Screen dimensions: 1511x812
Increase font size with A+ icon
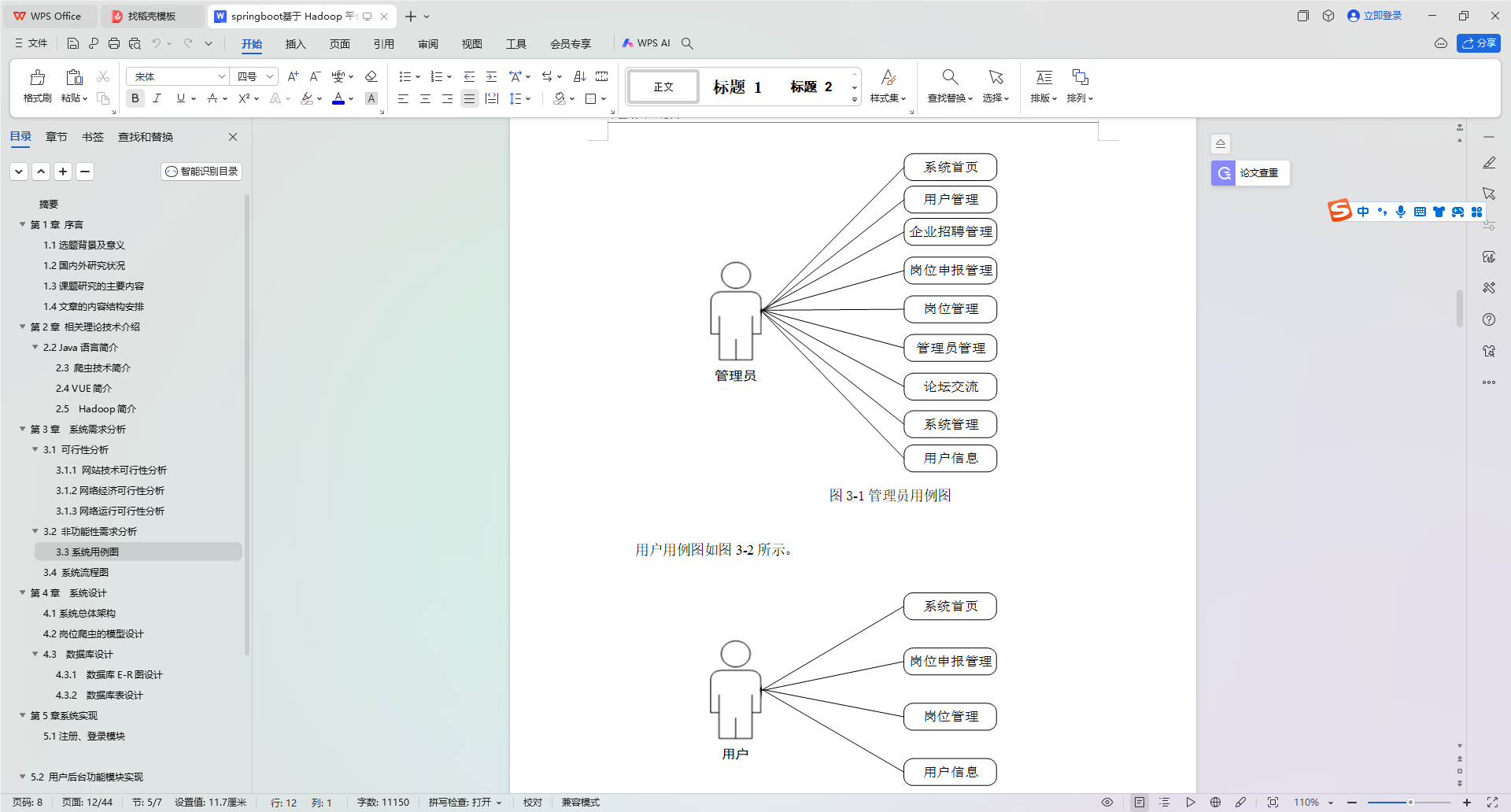[x=293, y=76]
